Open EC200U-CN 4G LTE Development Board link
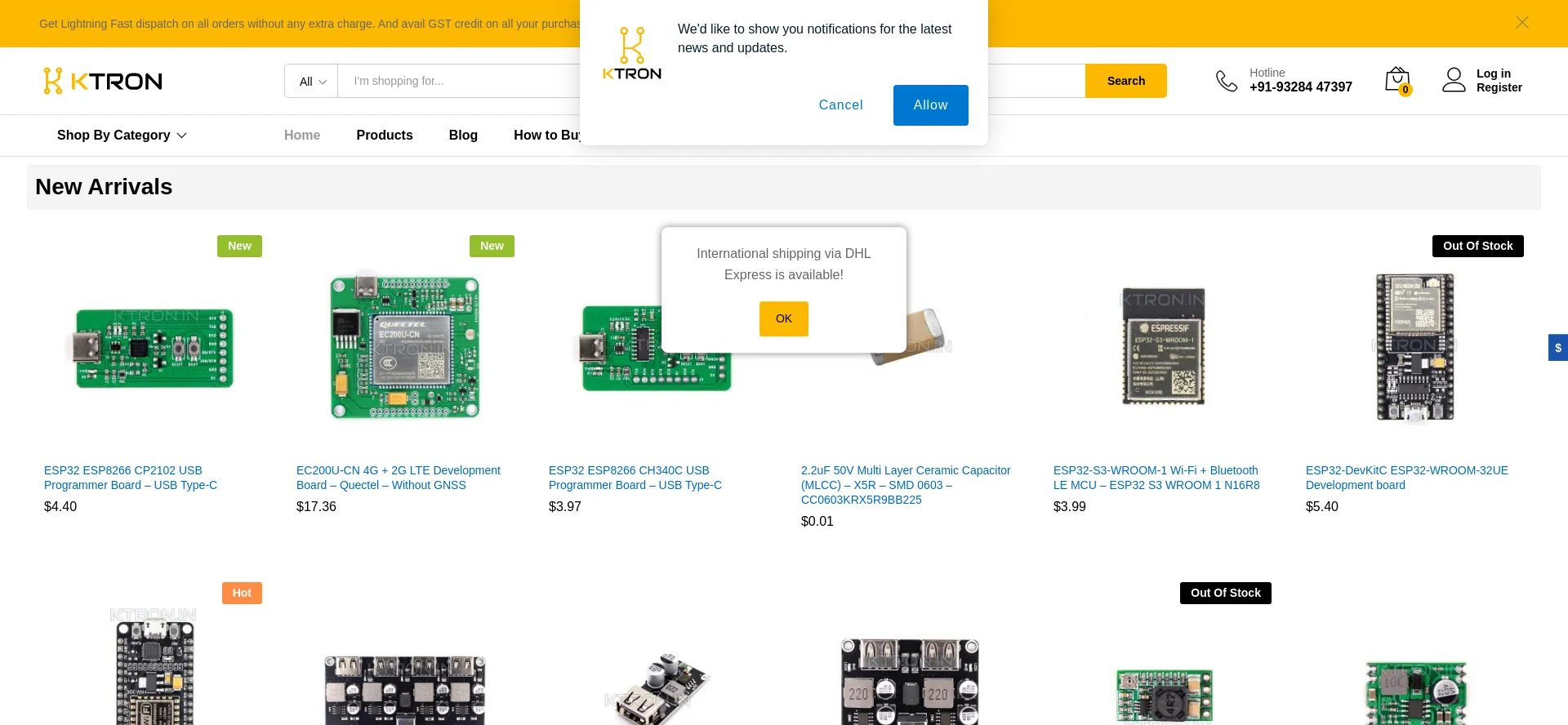Screen dimensions: 1568x725 pos(399,478)
